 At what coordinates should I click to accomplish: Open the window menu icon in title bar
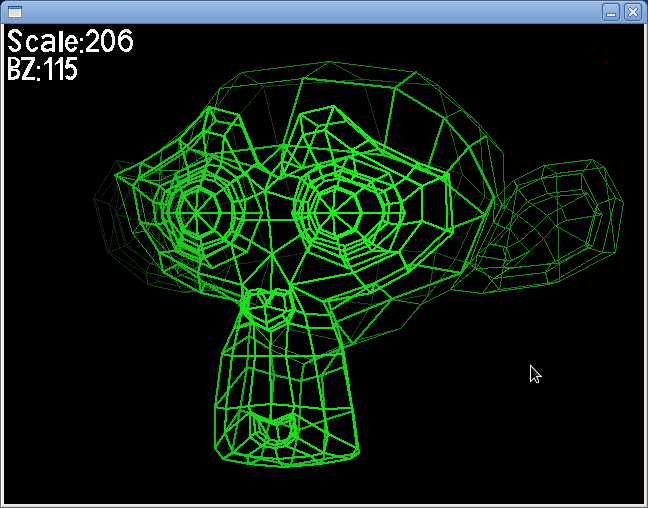pos(15,12)
